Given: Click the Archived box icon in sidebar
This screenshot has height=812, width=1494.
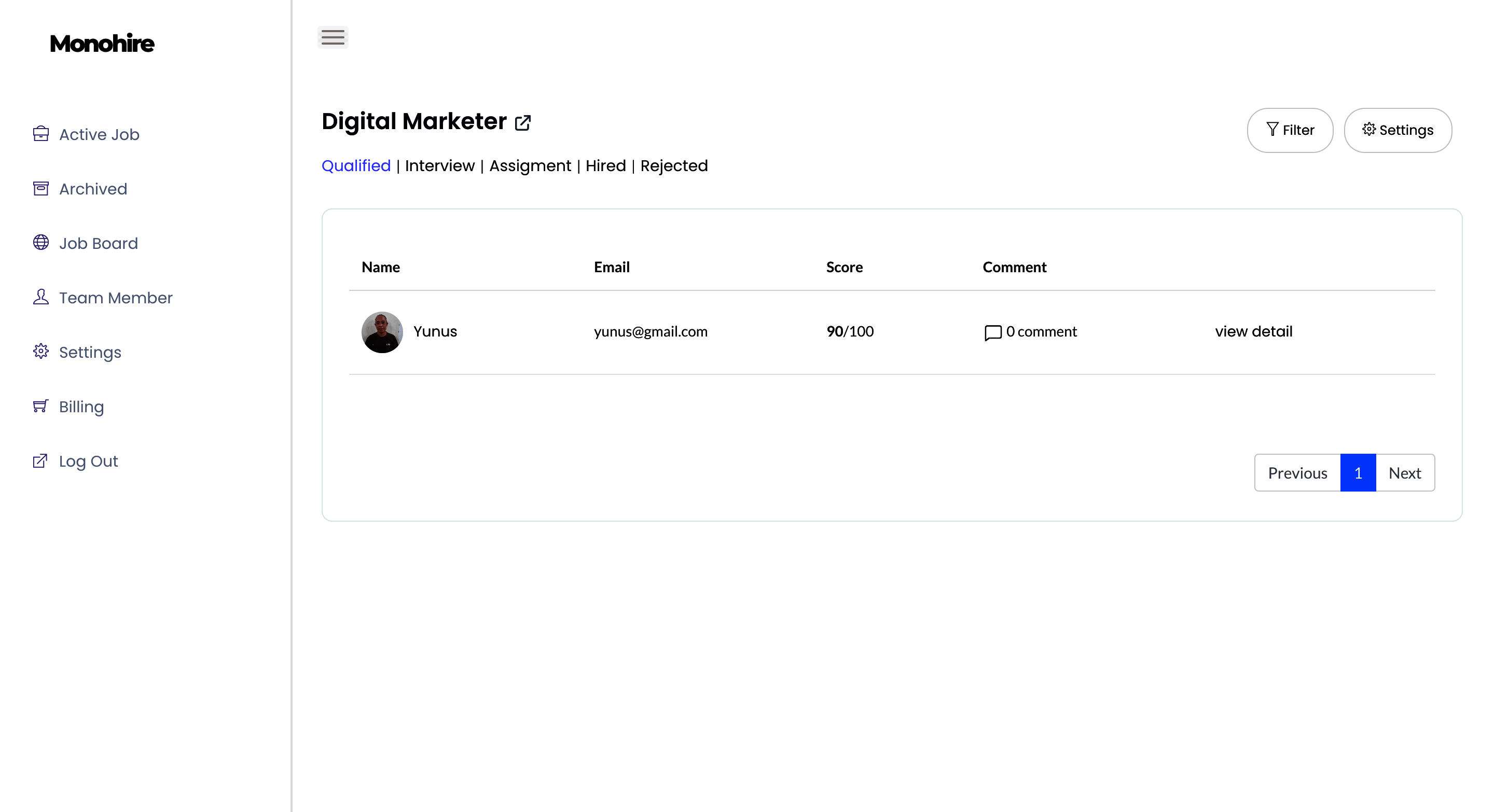Looking at the screenshot, I should [x=40, y=188].
